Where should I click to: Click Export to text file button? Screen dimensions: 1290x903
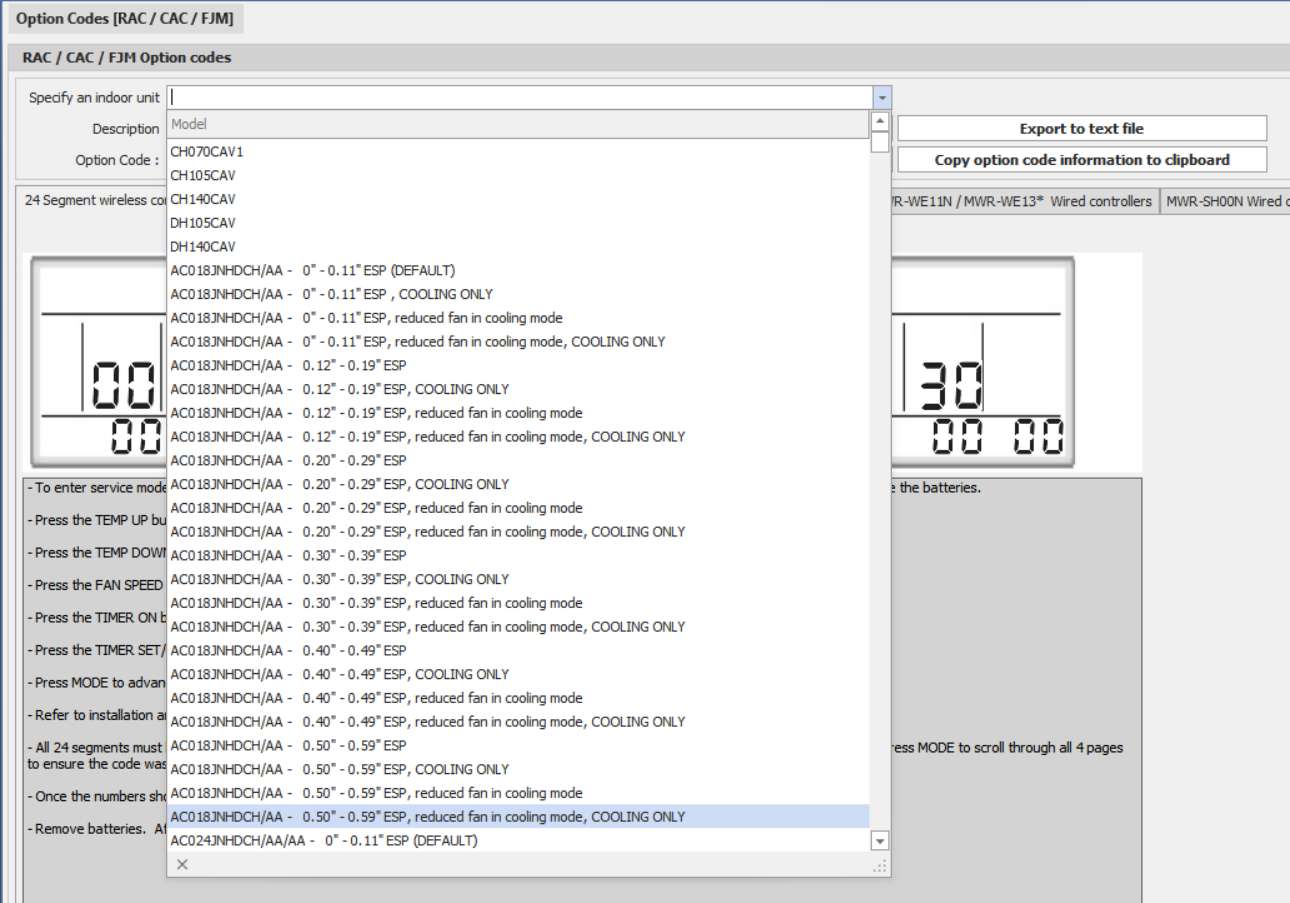pos(1081,129)
